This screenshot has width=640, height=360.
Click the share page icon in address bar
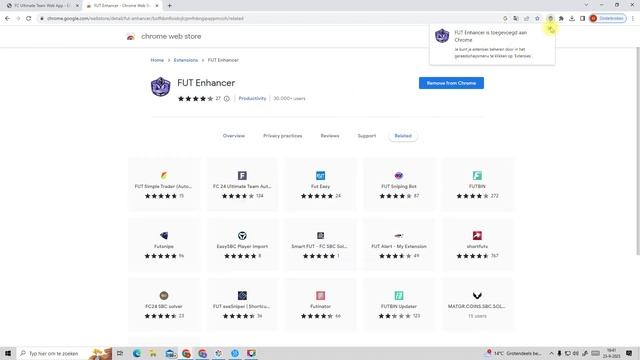click(x=527, y=18)
